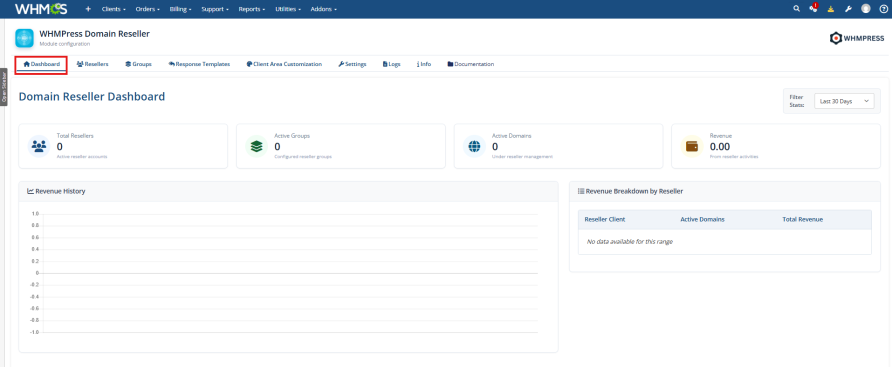Open the Support dropdown menu

[215, 9]
